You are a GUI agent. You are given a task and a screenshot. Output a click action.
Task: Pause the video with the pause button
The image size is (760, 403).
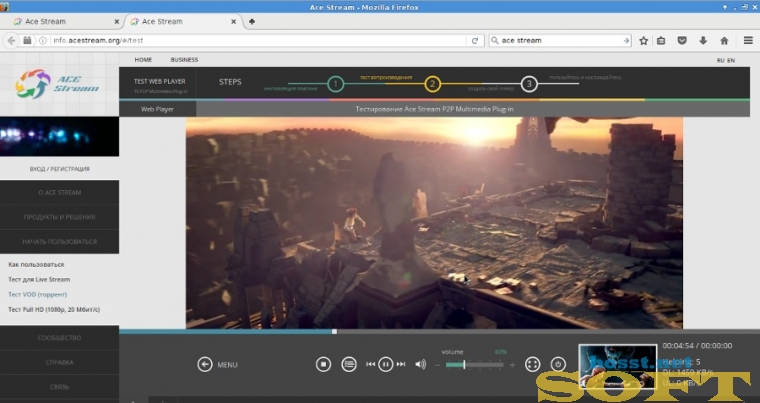386,364
